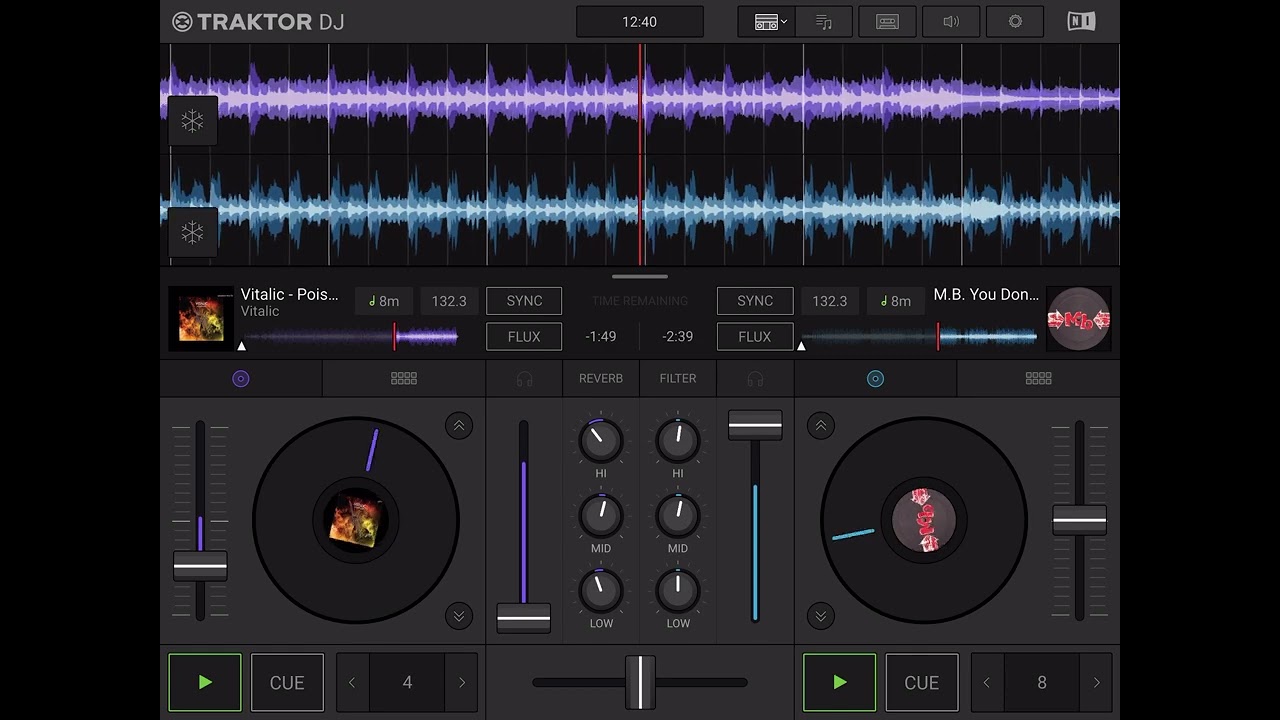The width and height of the screenshot is (1280, 720).
Task: Open settings via the gear icon
Action: 1015,22
